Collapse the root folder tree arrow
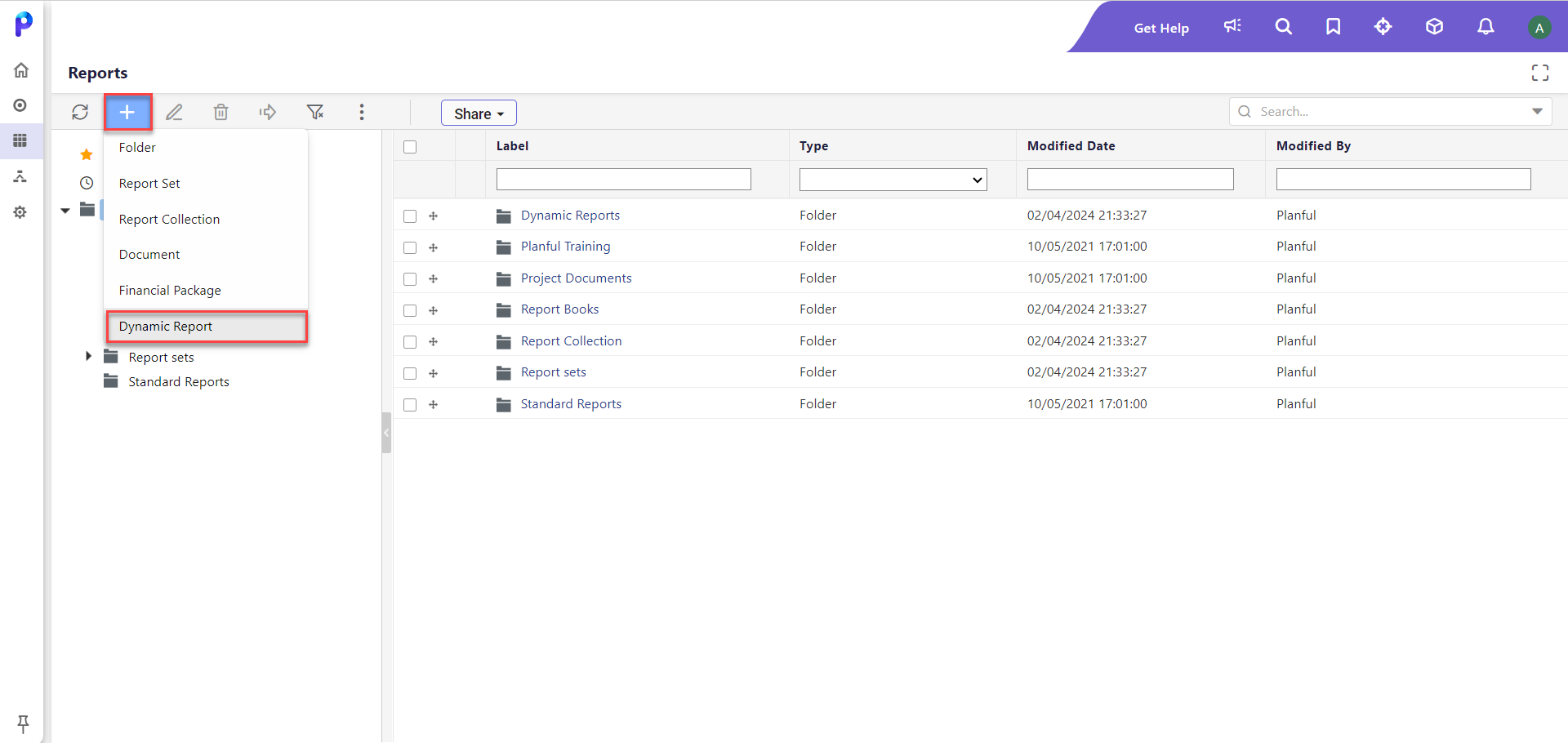Screen dimensions: 1568x743 coord(65,211)
